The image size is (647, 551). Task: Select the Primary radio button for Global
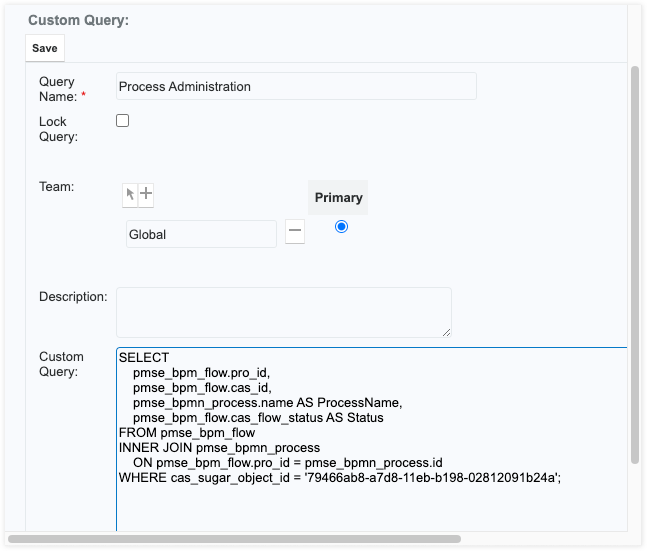click(x=342, y=227)
